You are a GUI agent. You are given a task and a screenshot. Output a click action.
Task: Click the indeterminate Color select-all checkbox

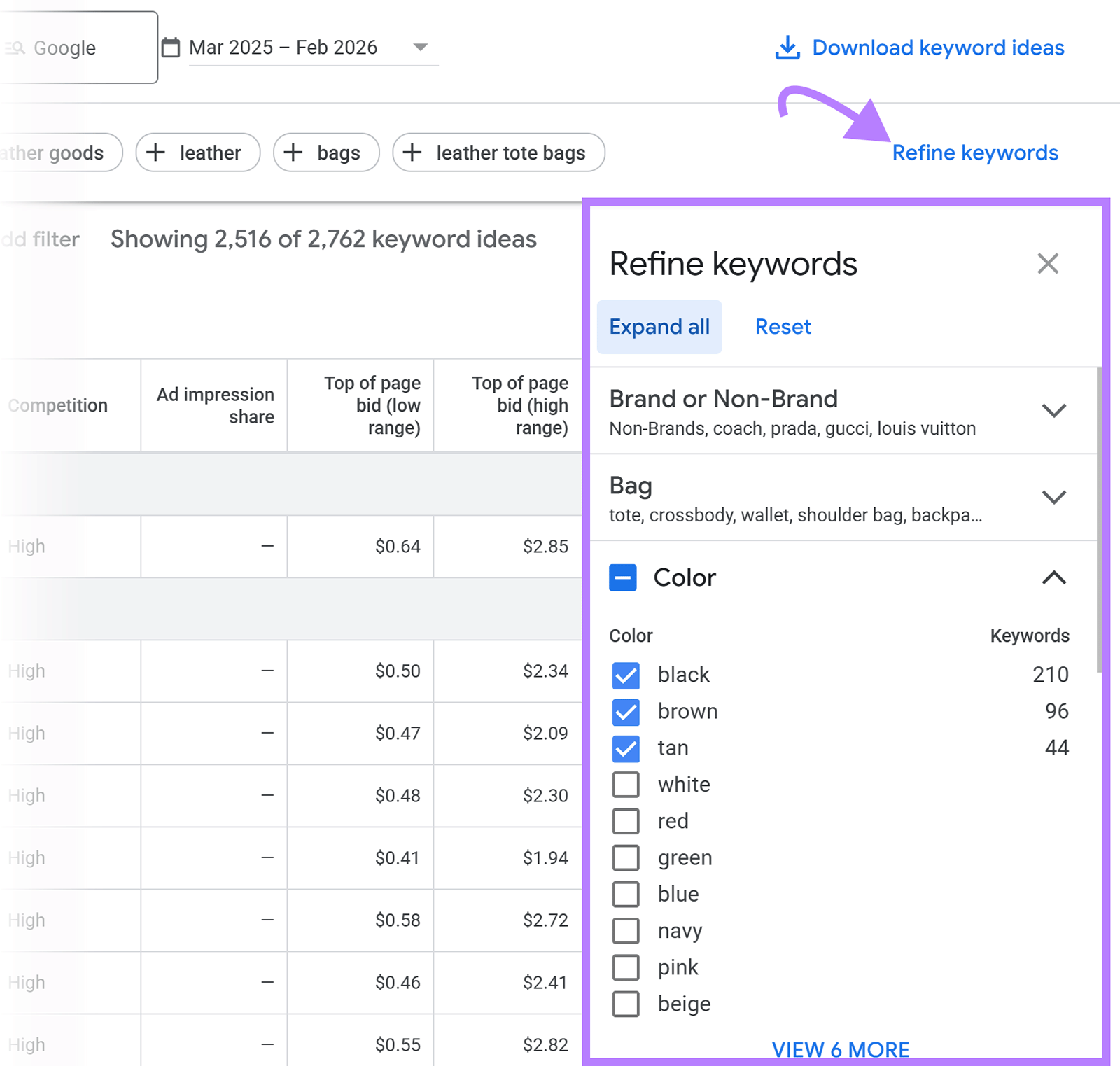click(624, 578)
